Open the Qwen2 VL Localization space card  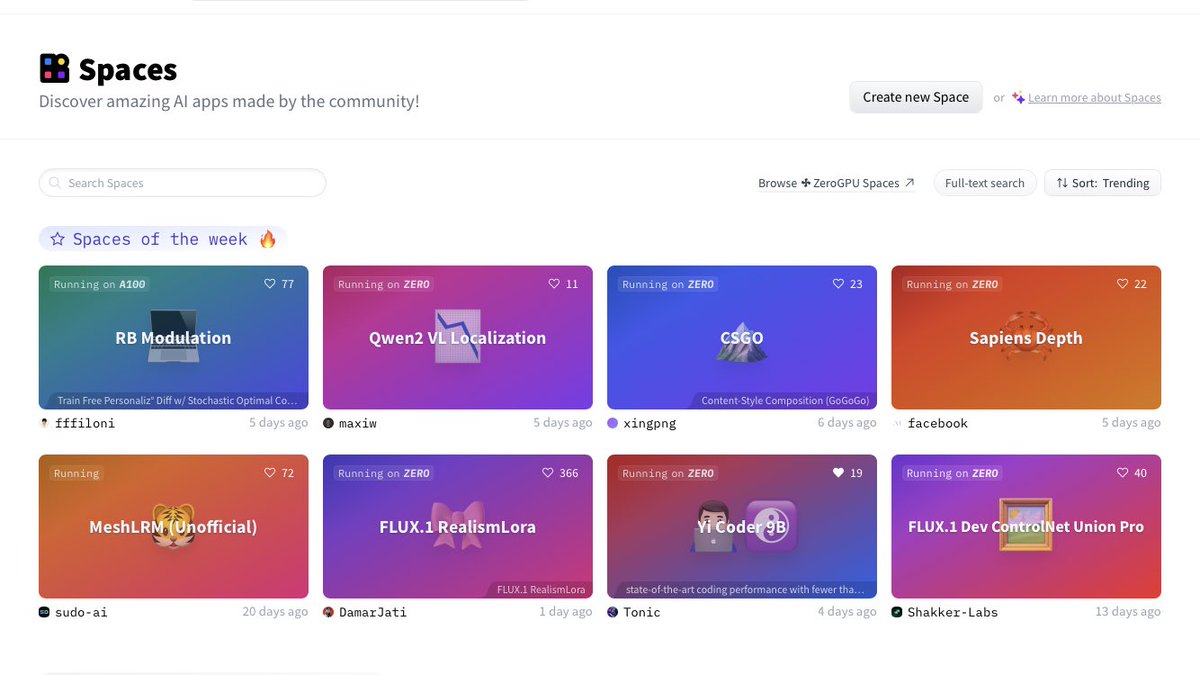click(458, 337)
